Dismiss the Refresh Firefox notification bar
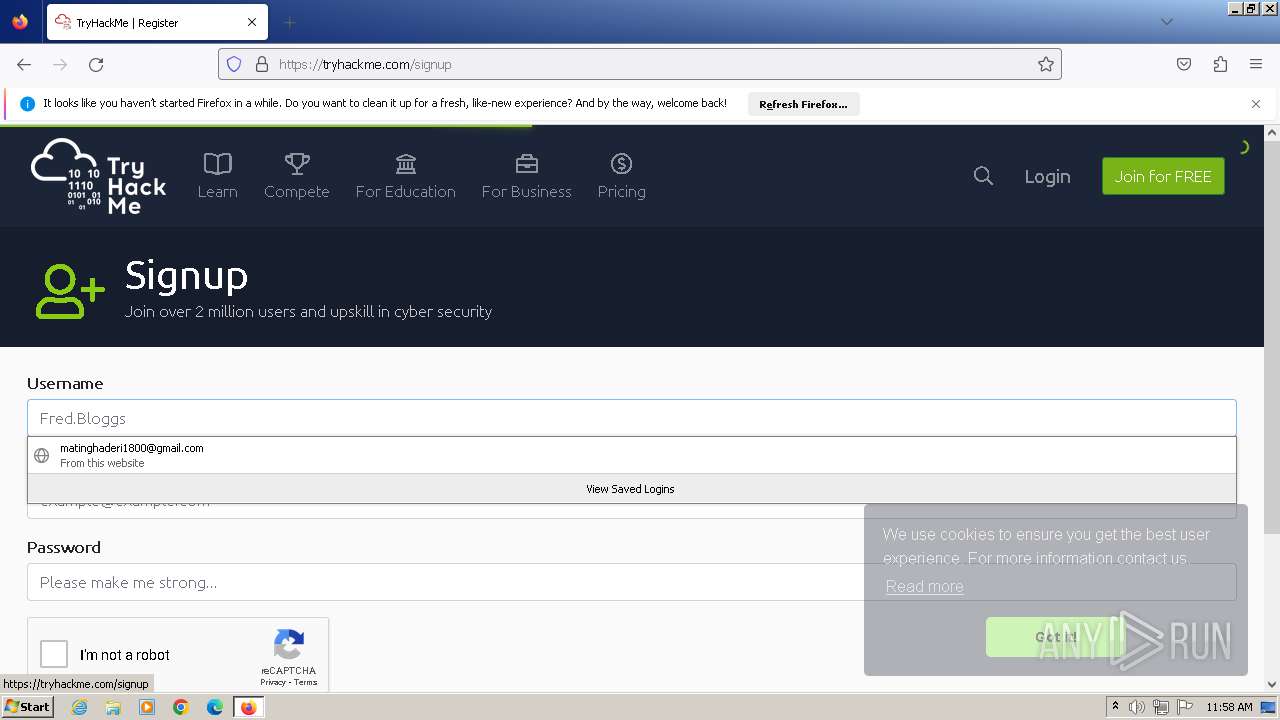This screenshot has height=720, width=1280. [1256, 103]
